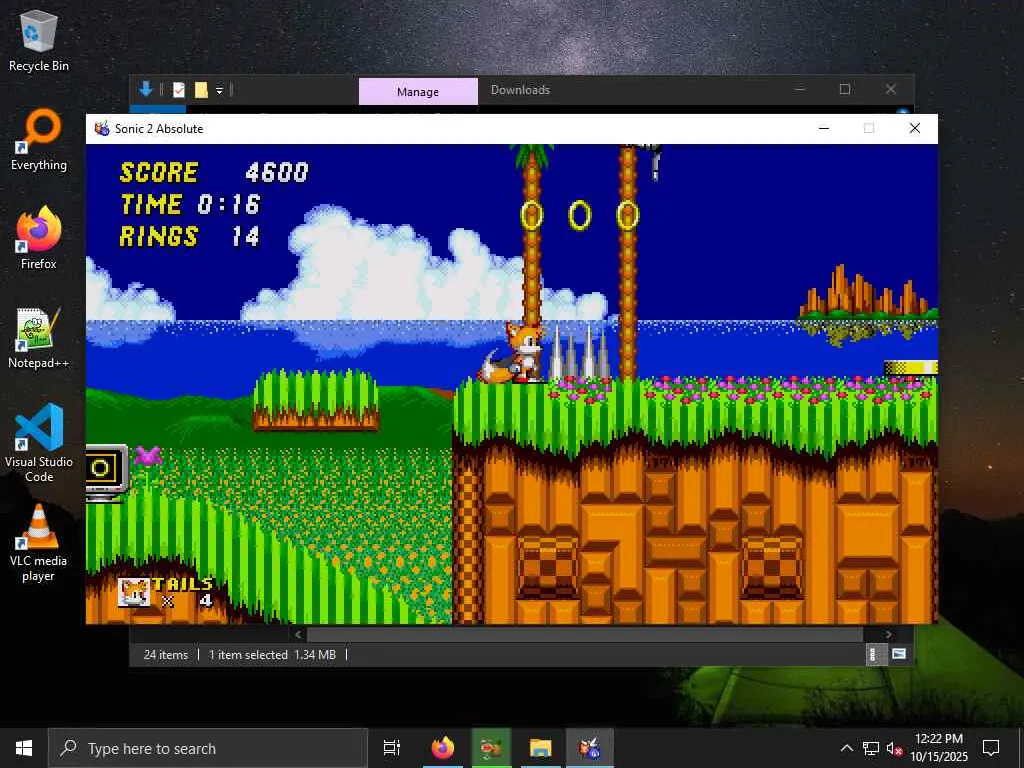1024x768 pixels.
Task: Open Task View from the taskbar
Action: point(392,748)
